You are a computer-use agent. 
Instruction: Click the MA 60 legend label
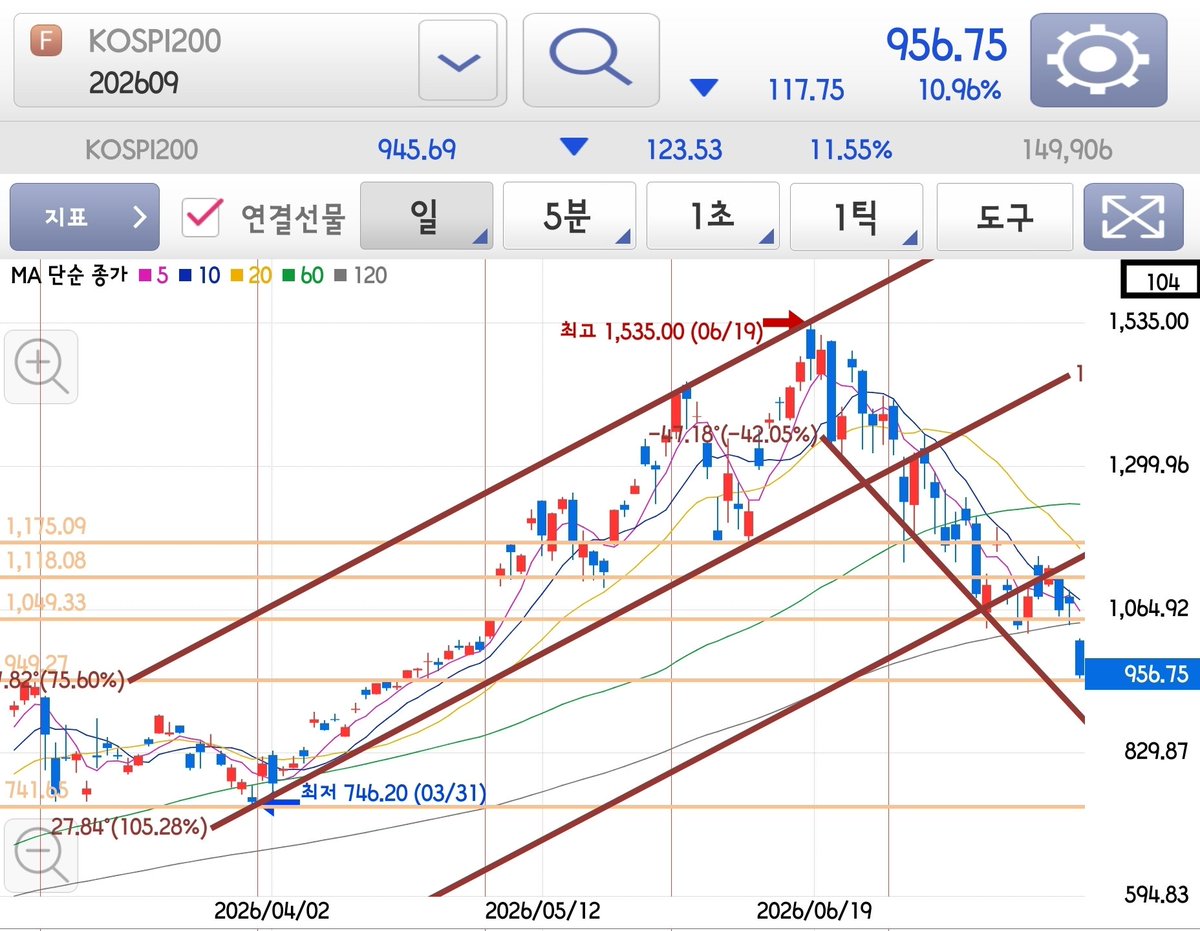(x=304, y=275)
